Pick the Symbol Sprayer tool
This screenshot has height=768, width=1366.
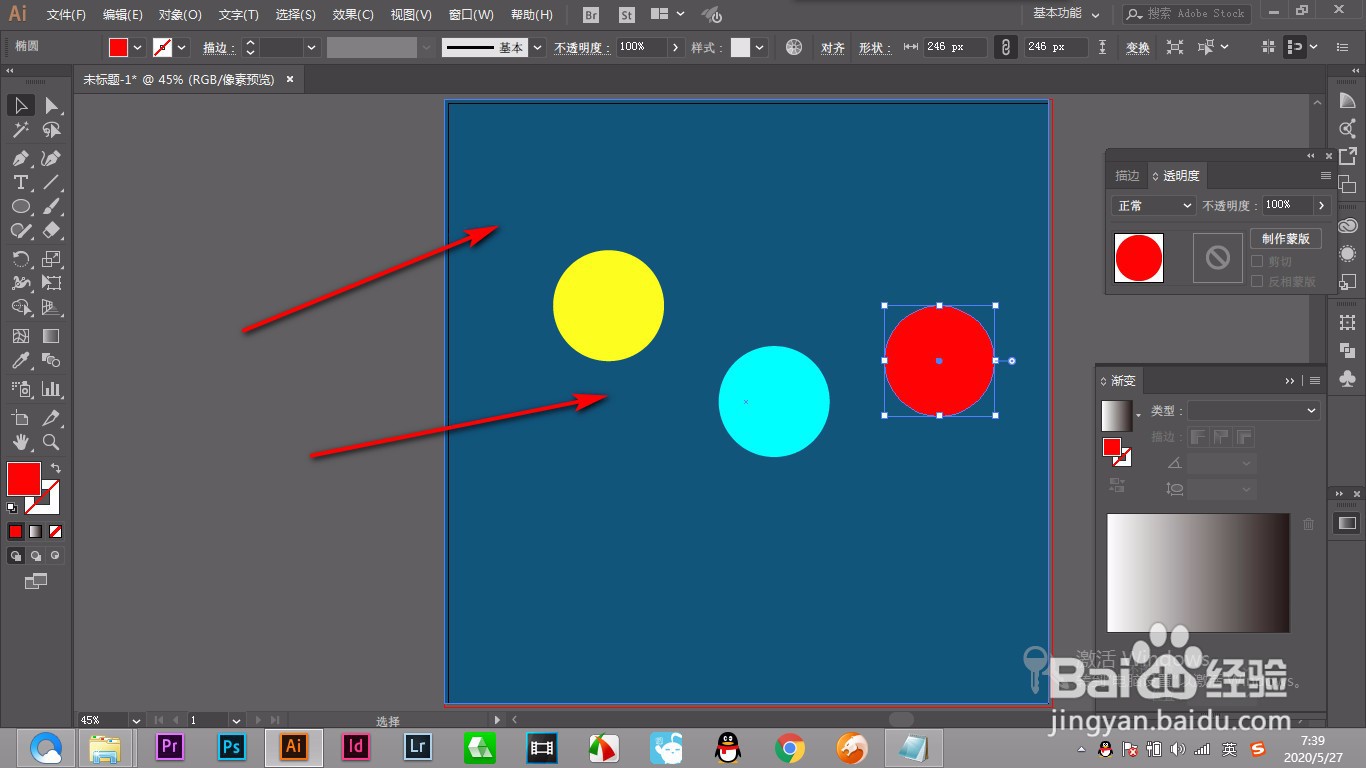click(x=21, y=388)
